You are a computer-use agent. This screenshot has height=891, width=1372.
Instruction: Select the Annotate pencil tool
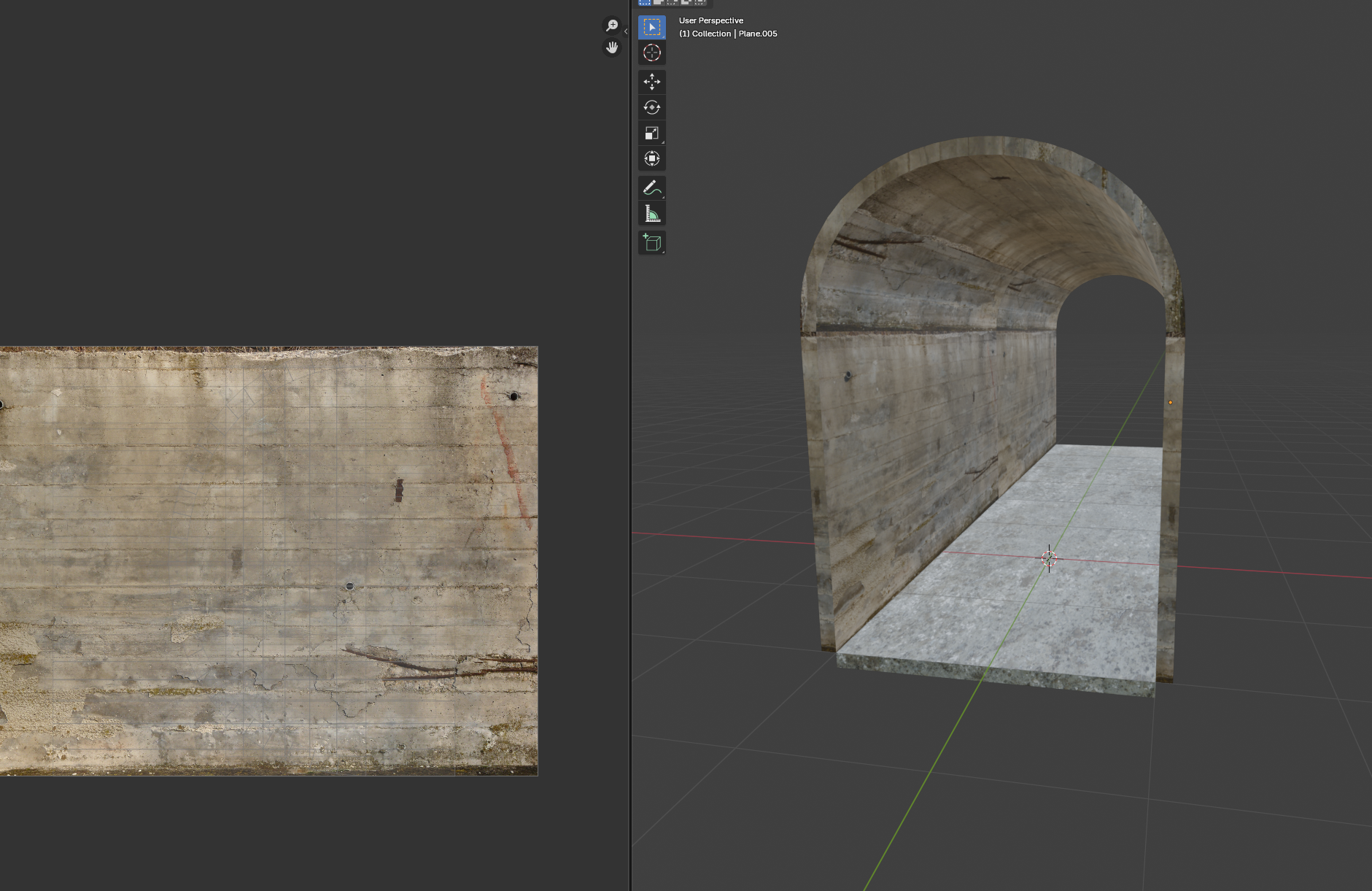click(651, 188)
